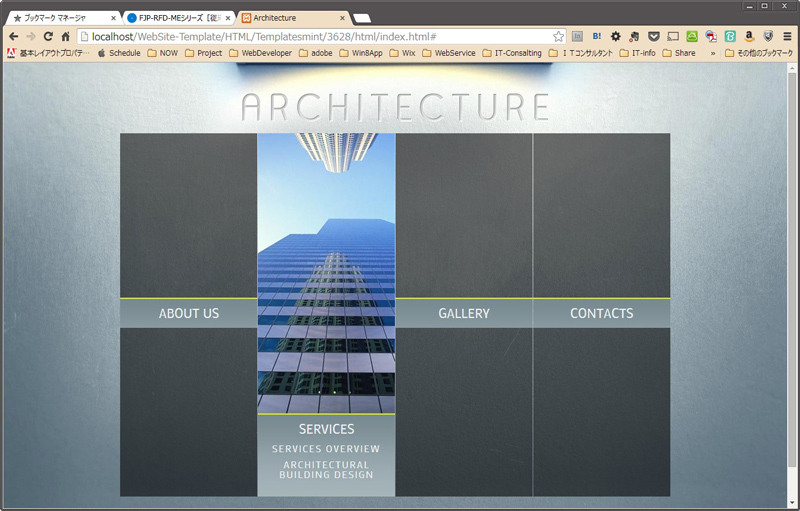Image resolution: width=800 pixels, height=511 pixels.
Task: Save page with the Pocket extension icon
Action: tap(654, 36)
